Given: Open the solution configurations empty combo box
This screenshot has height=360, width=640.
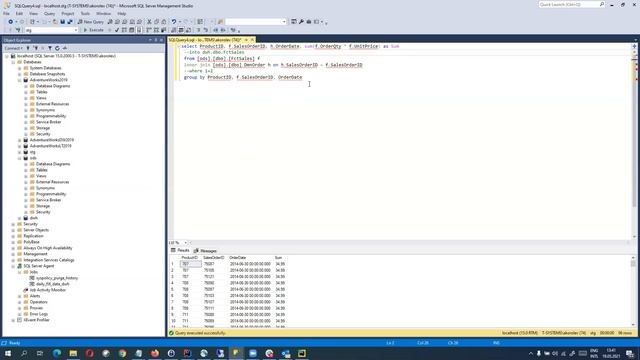Looking at the screenshot, I should pyautogui.click(x=256, y=22).
